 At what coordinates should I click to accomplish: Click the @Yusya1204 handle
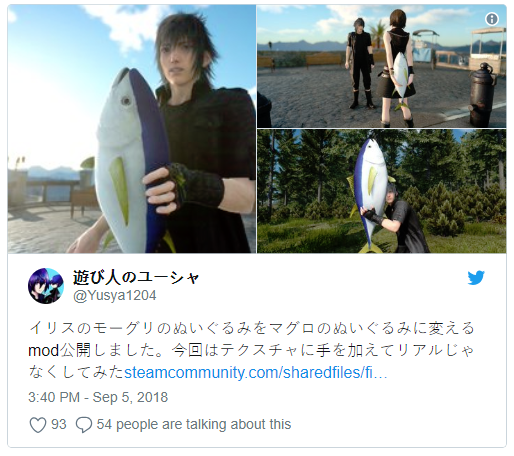(x=115, y=296)
